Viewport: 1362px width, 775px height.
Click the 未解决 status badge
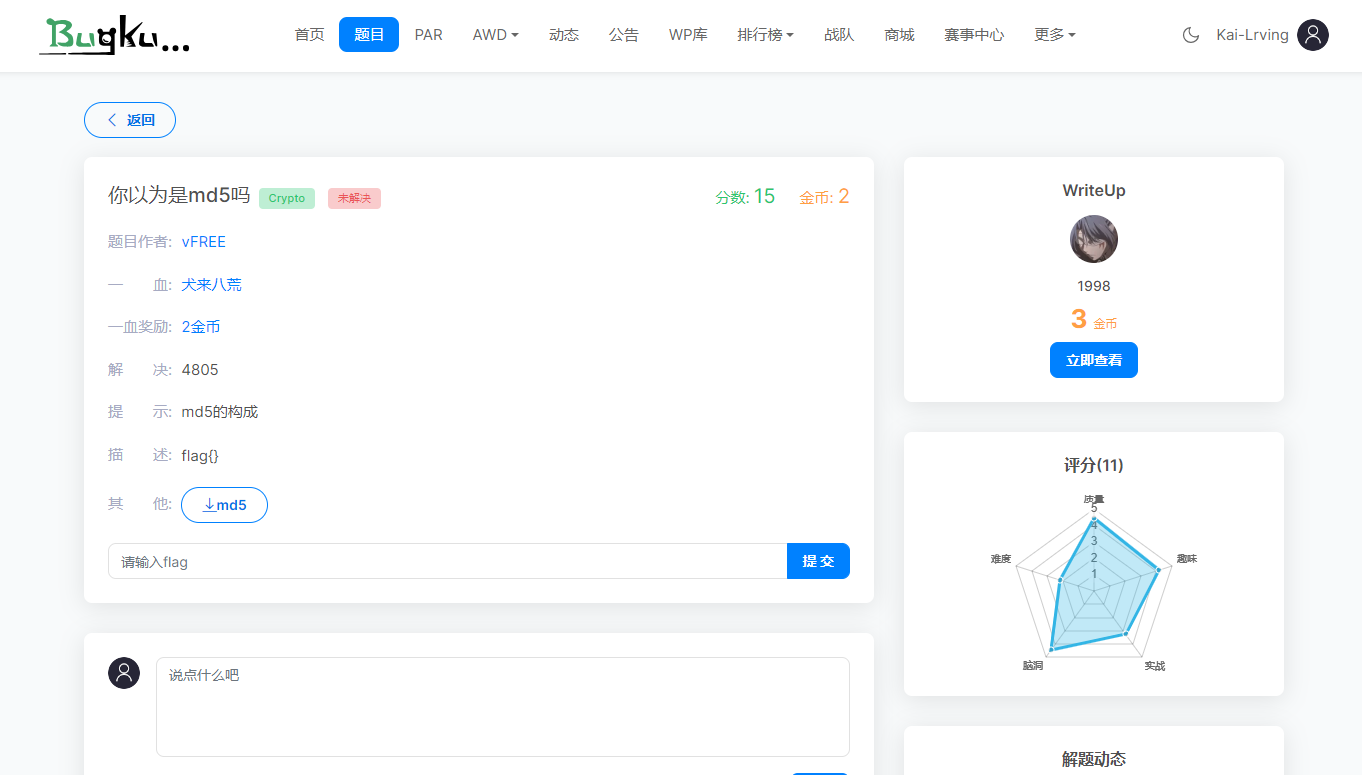click(354, 198)
